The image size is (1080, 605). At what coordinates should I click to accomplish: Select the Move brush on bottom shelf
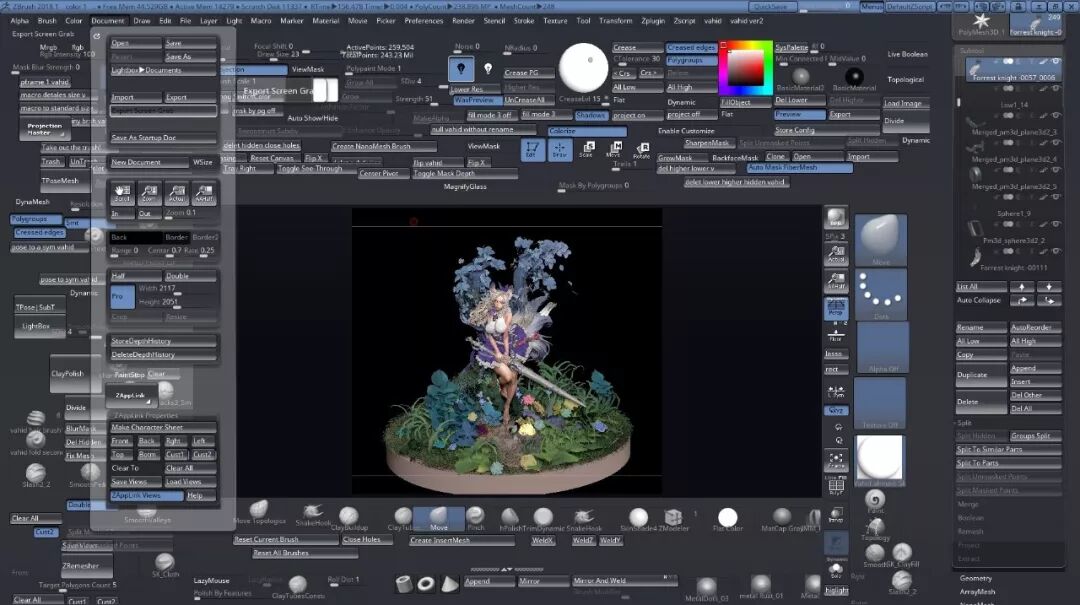439,518
